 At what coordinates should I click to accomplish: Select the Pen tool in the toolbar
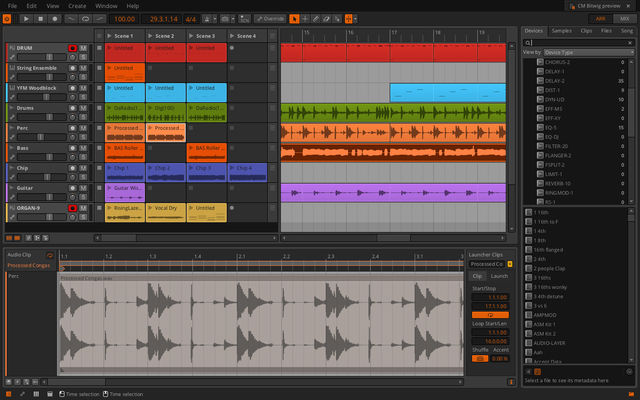click(x=316, y=19)
